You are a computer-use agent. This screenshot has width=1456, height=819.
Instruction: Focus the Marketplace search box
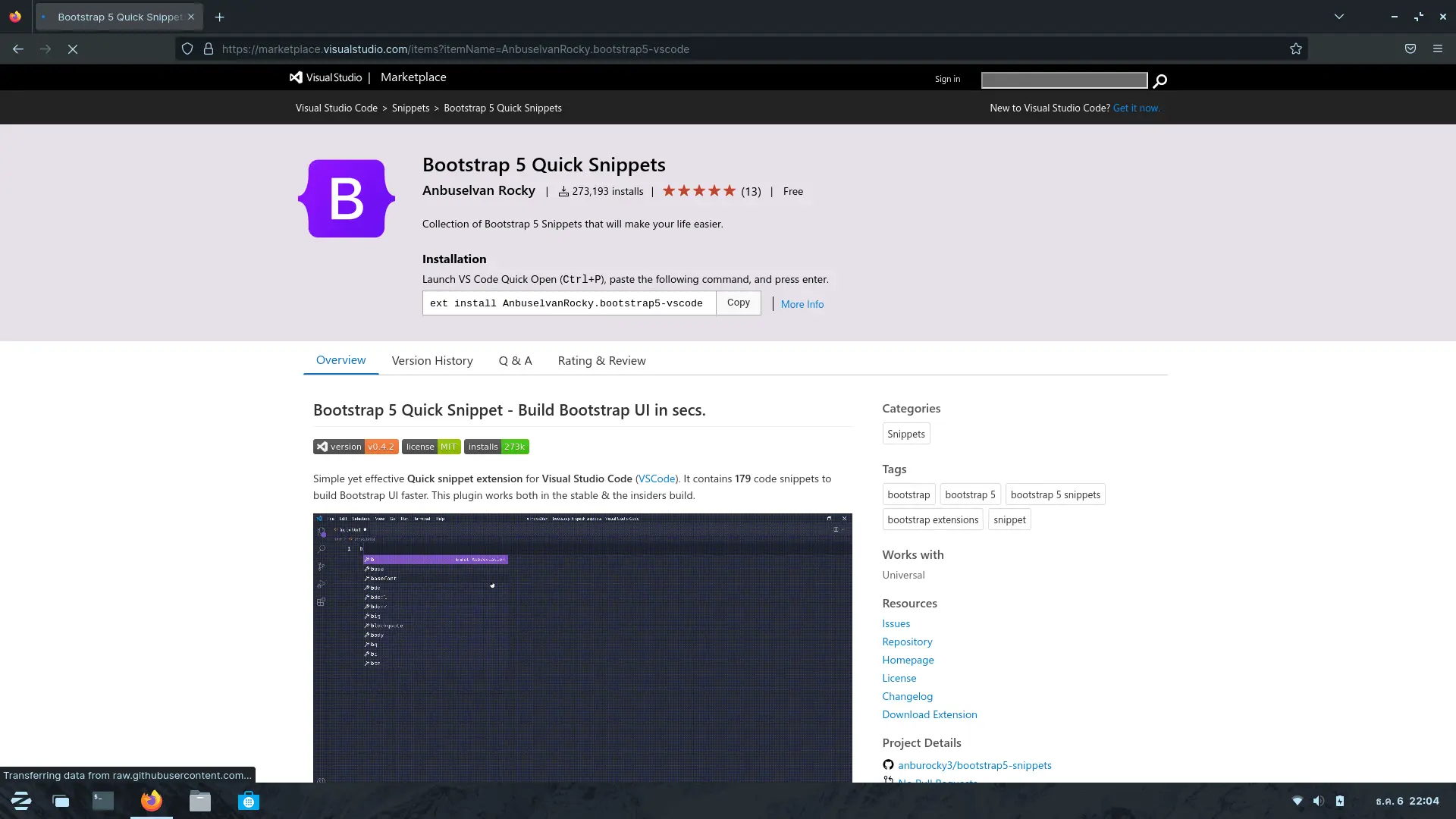pos(1064,80)
